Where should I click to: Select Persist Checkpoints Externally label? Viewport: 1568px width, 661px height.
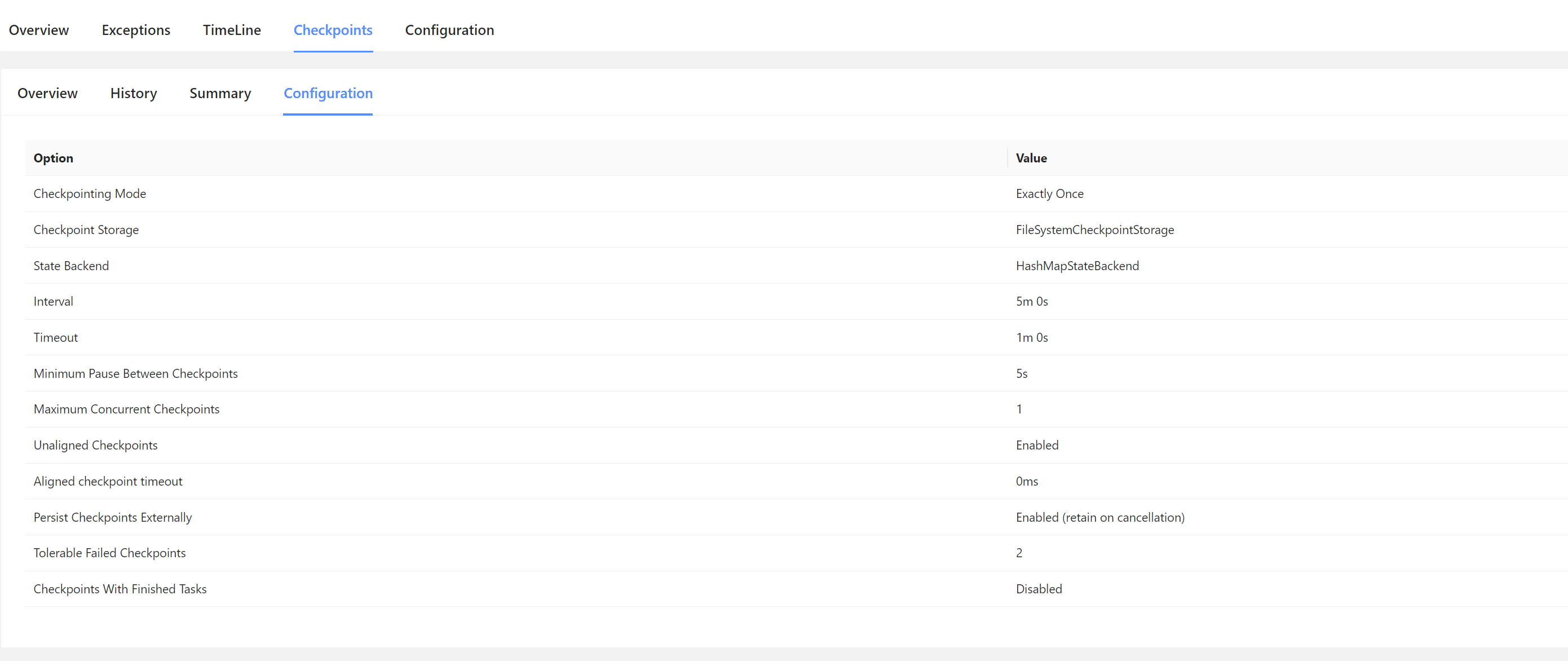pos(113,517)
